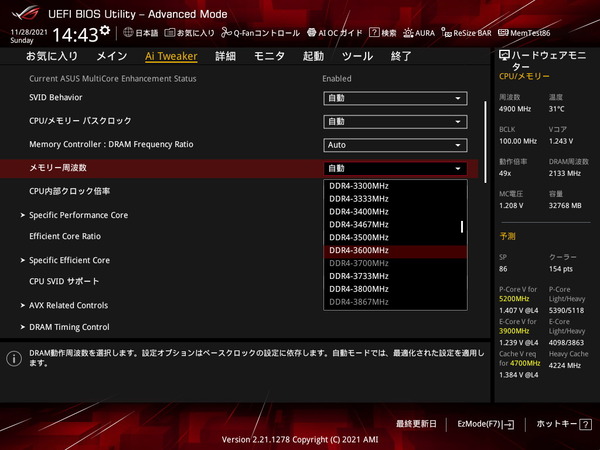The width and height of the screenshot is (600, 450).
Task: Open CPU/メモリー バスクロック dropdown
Action: 395,122
